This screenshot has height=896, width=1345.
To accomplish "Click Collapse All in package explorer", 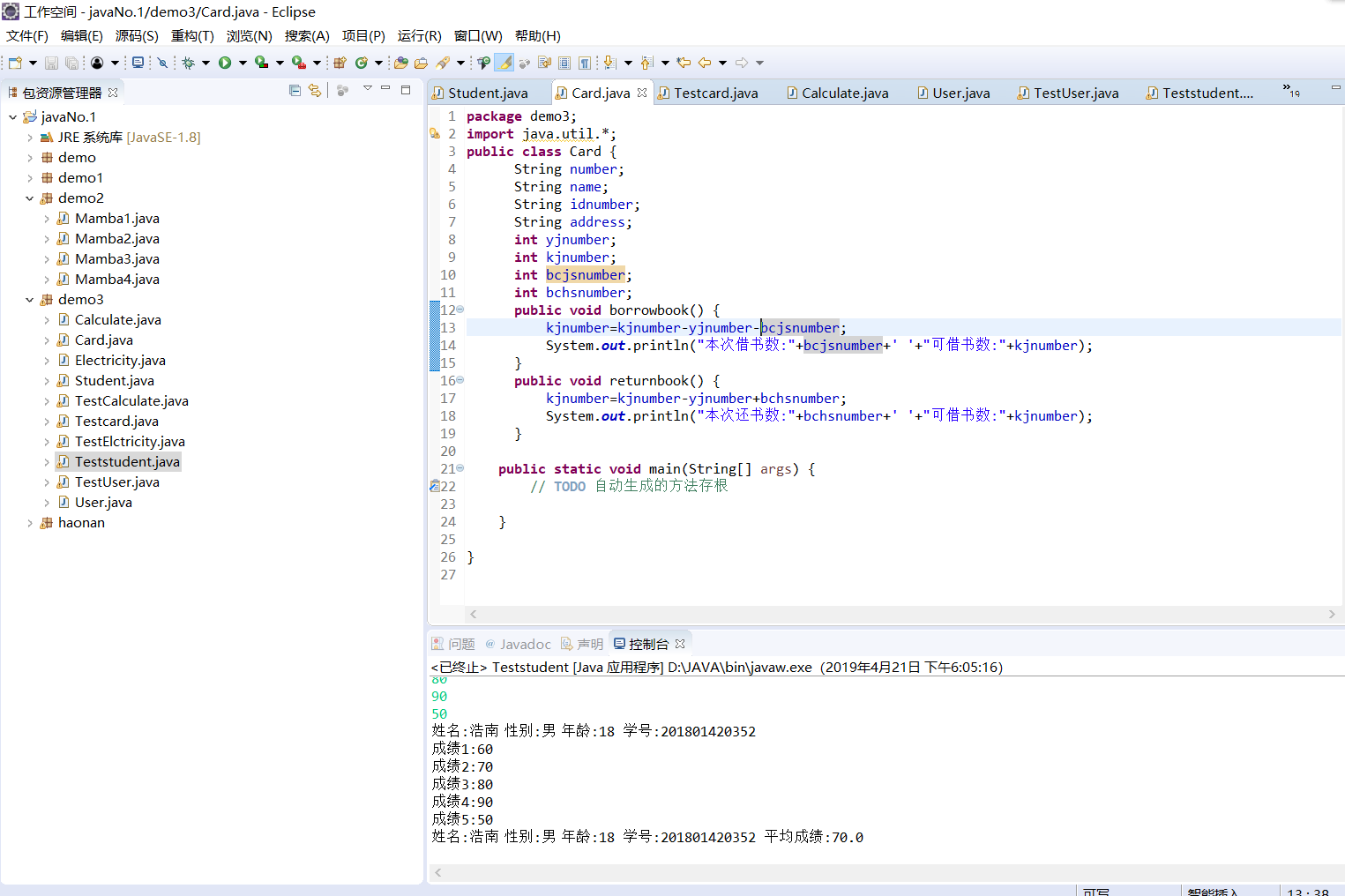I will (x=295, y=90).
